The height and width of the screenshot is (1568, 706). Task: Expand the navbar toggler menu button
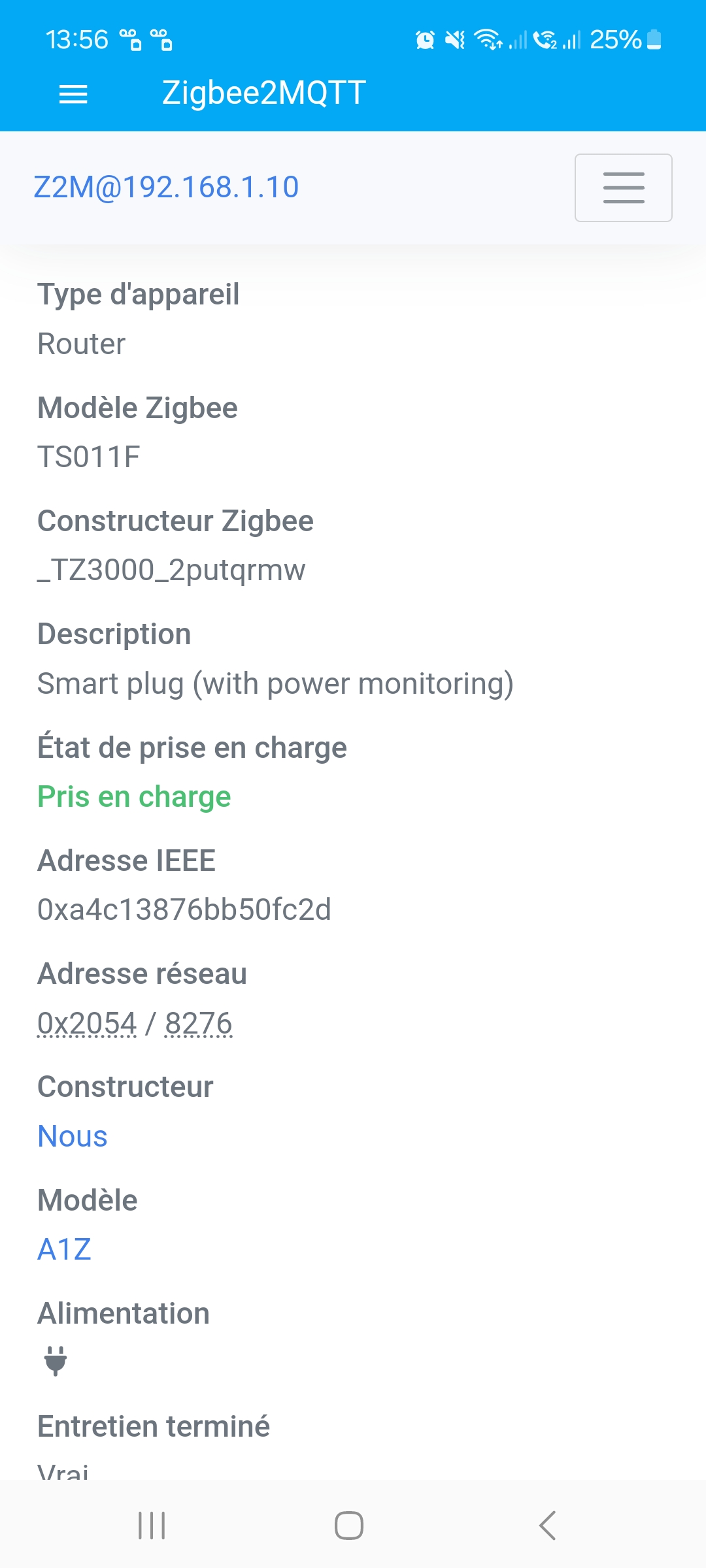point(624,188)
